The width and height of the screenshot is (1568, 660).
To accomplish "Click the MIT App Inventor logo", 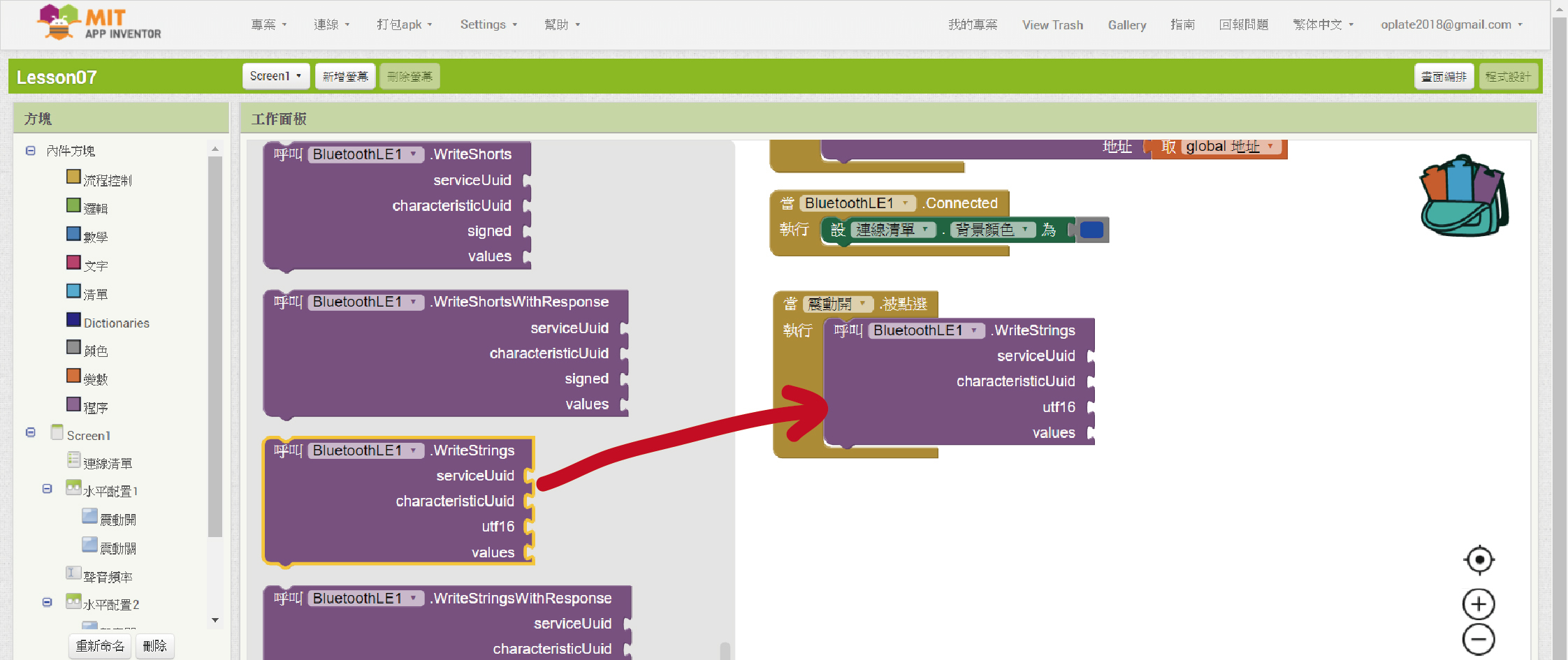I will [99, 23].
